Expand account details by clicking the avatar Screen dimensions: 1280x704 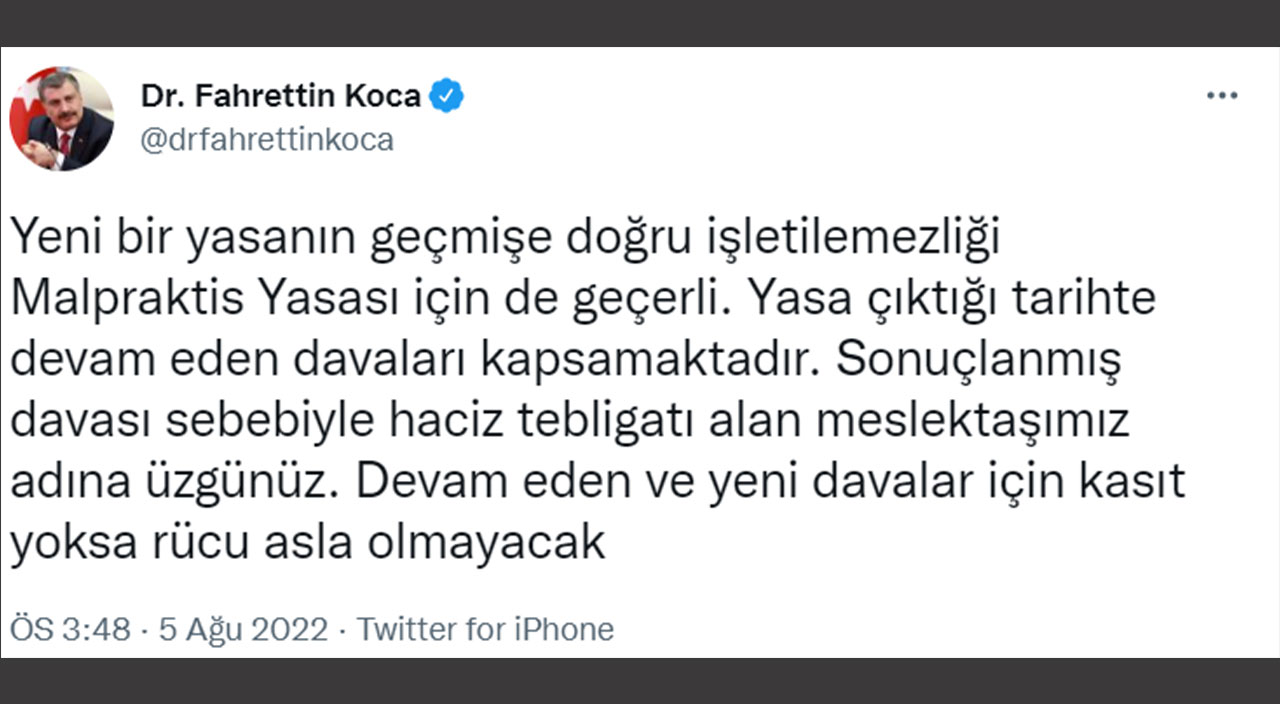click(64, 117)
